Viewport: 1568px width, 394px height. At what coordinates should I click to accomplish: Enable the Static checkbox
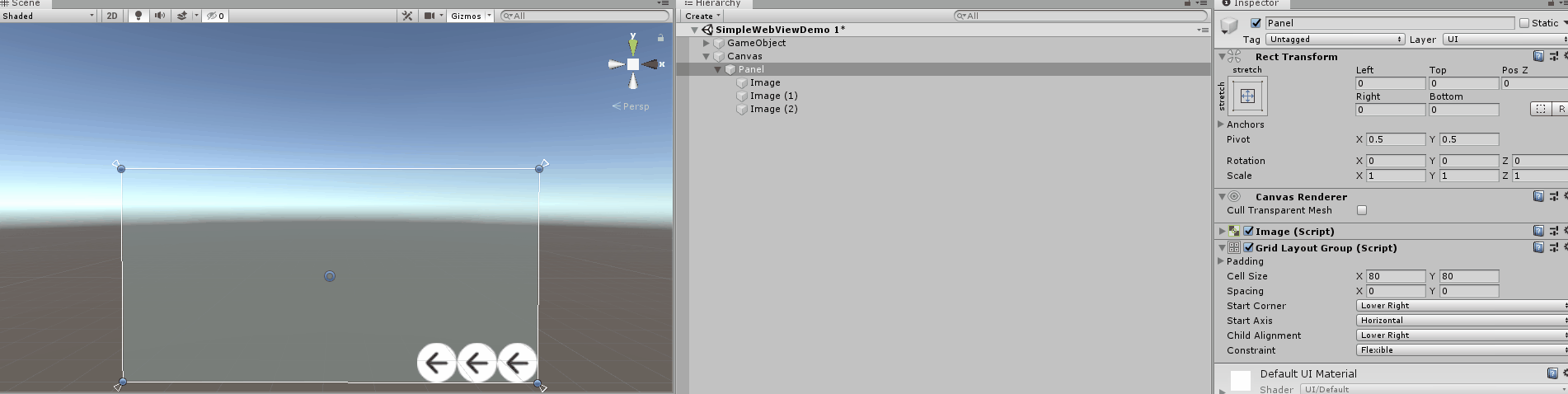tap(1523, 23)
